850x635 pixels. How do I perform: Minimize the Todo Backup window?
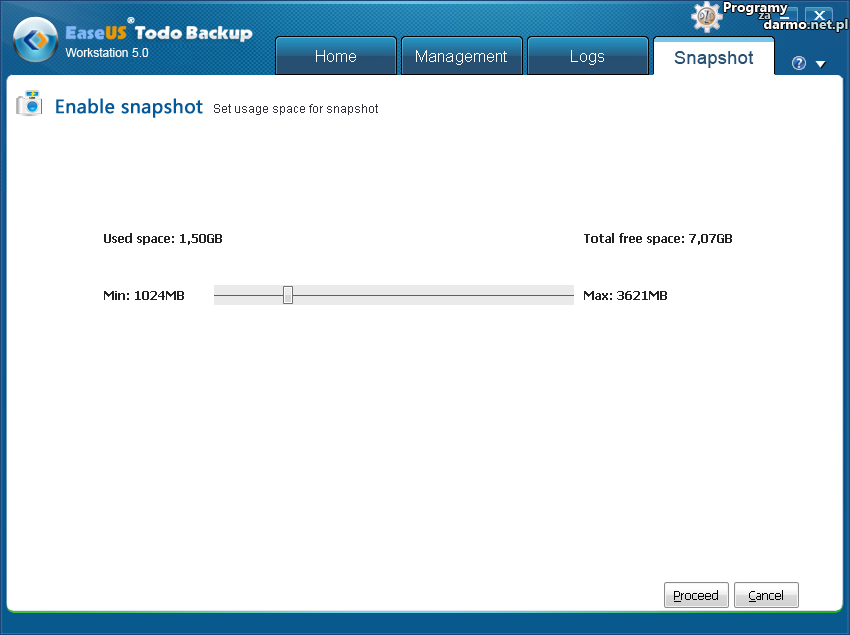click(x=787, y=16)
